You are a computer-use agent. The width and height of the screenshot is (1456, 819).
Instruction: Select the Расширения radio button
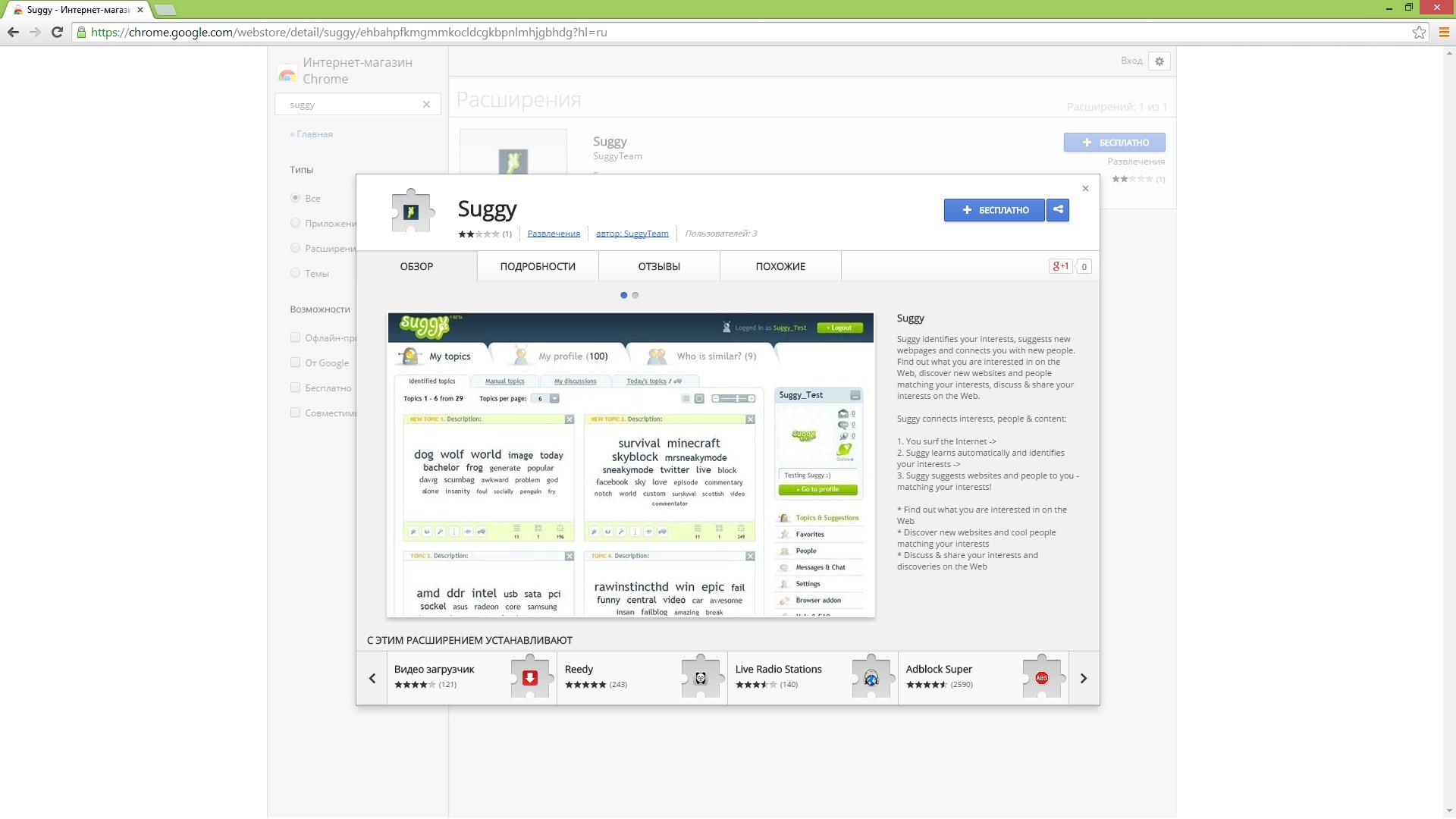pos(296,248)
